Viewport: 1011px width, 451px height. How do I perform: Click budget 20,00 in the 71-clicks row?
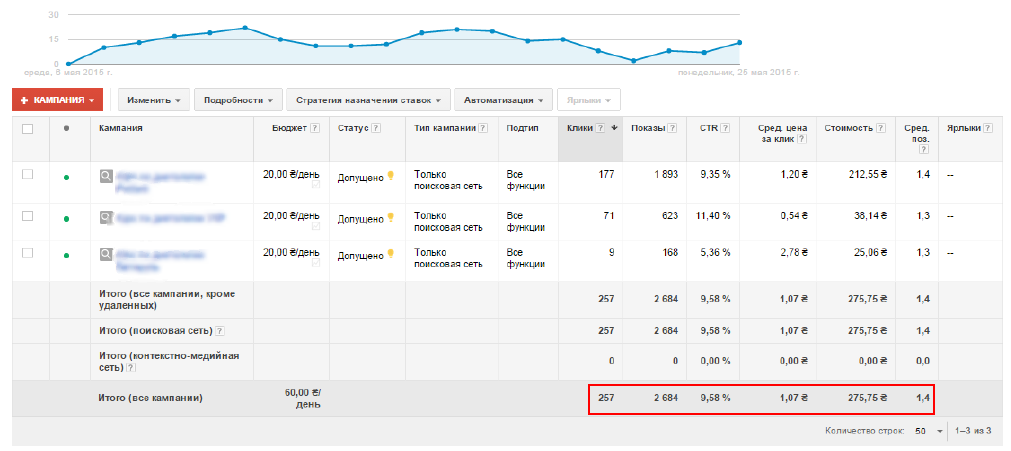[x=291, y=215]
